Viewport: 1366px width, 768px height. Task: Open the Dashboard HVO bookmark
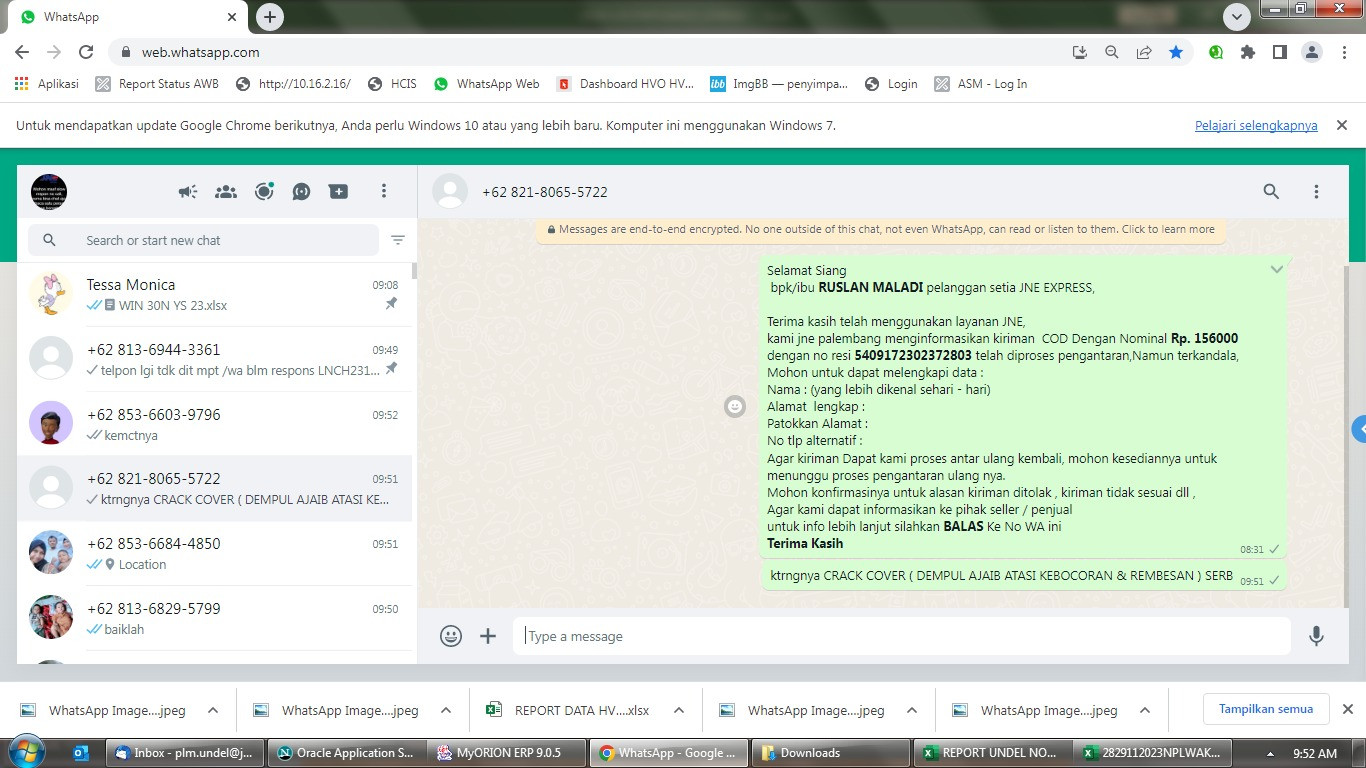(x=625, y=84)
